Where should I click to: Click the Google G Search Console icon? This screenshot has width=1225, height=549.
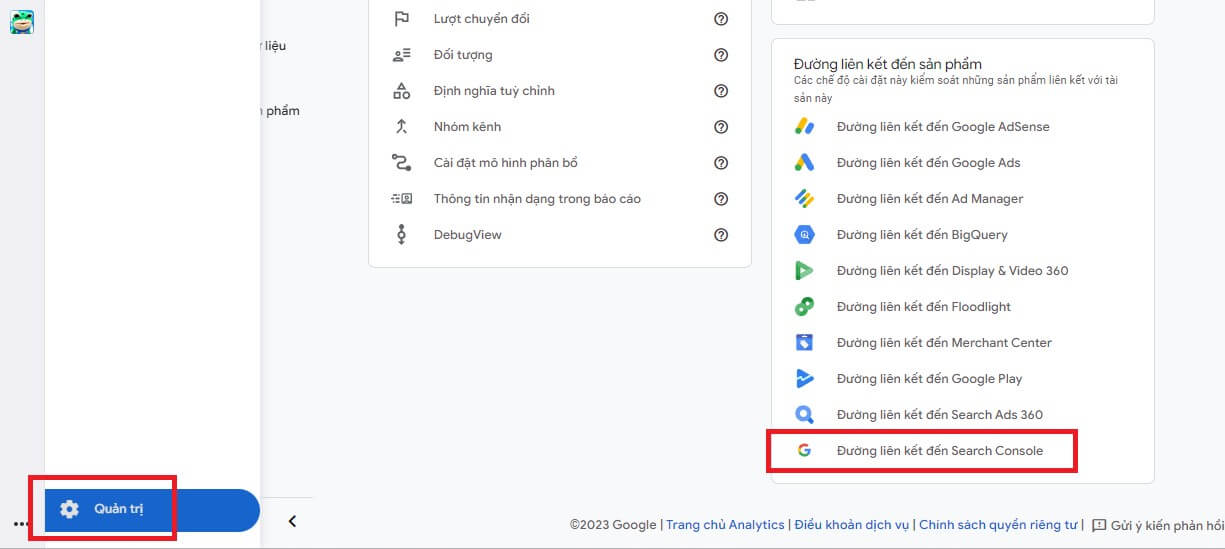point(805,451)
